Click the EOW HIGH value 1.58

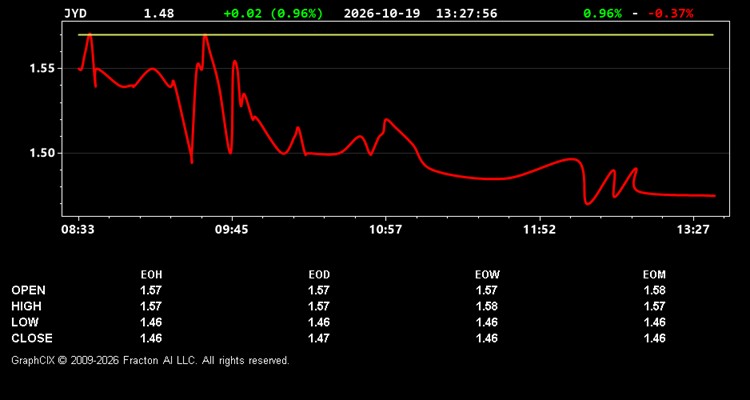[487, 306]
